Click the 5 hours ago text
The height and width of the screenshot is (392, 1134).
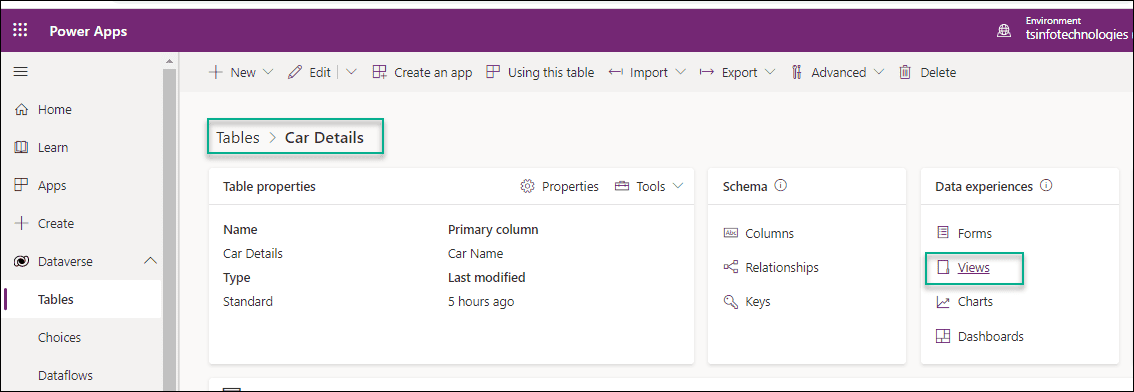tap(481, 302)
